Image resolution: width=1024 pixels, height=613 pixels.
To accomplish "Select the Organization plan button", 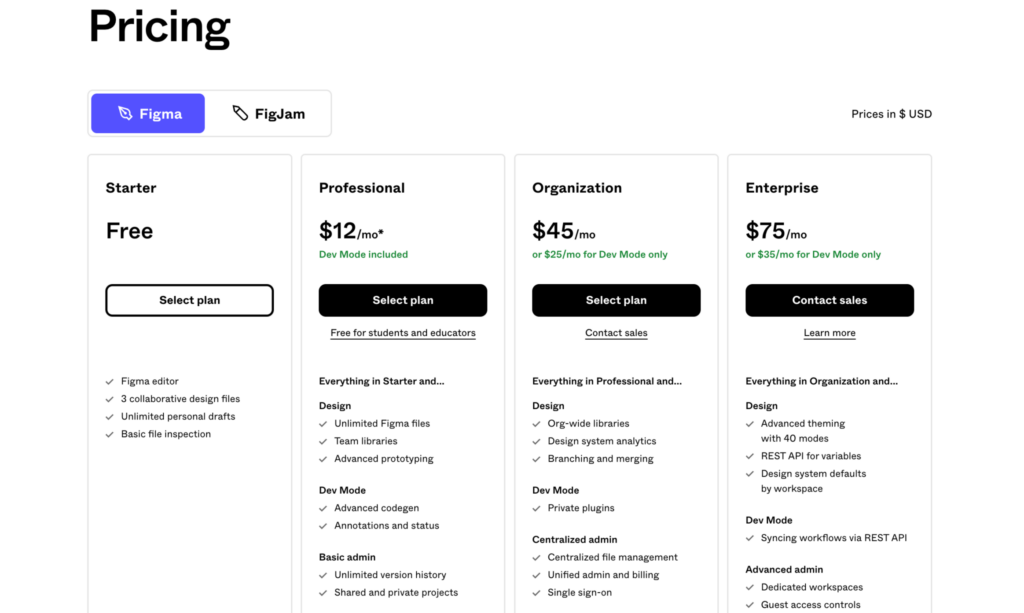I will 616,300.
